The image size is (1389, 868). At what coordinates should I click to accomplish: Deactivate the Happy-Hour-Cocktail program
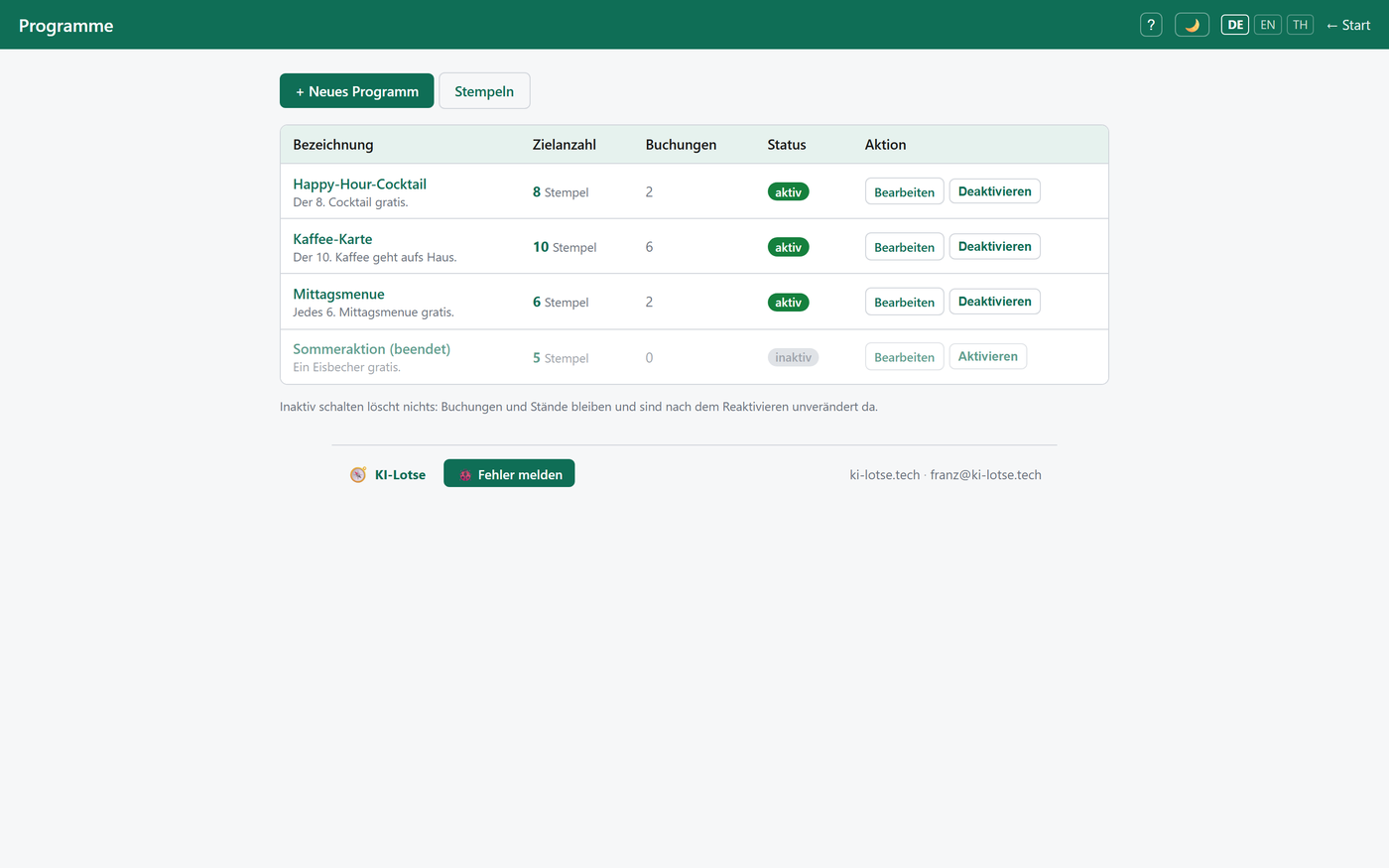[x=994, y=191]
